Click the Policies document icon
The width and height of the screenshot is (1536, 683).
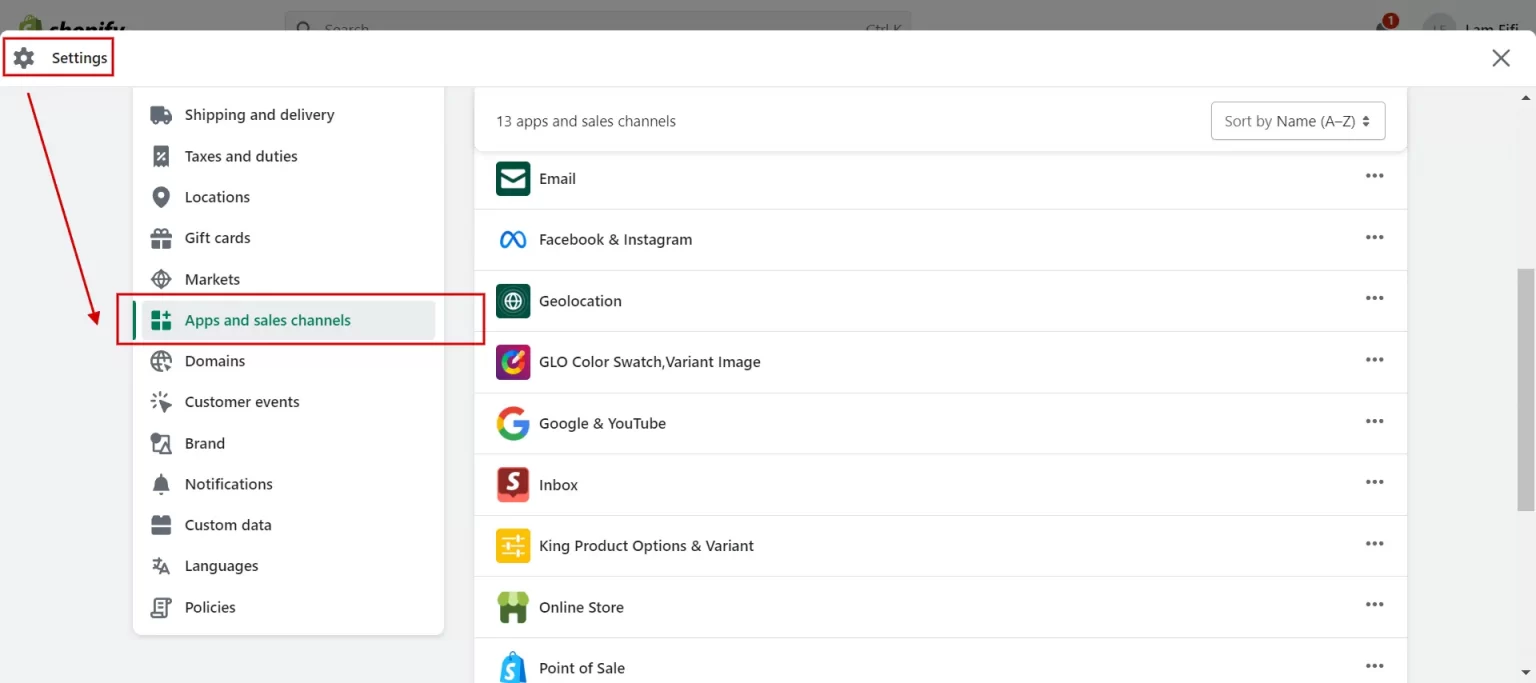click(x=161, y=607)
